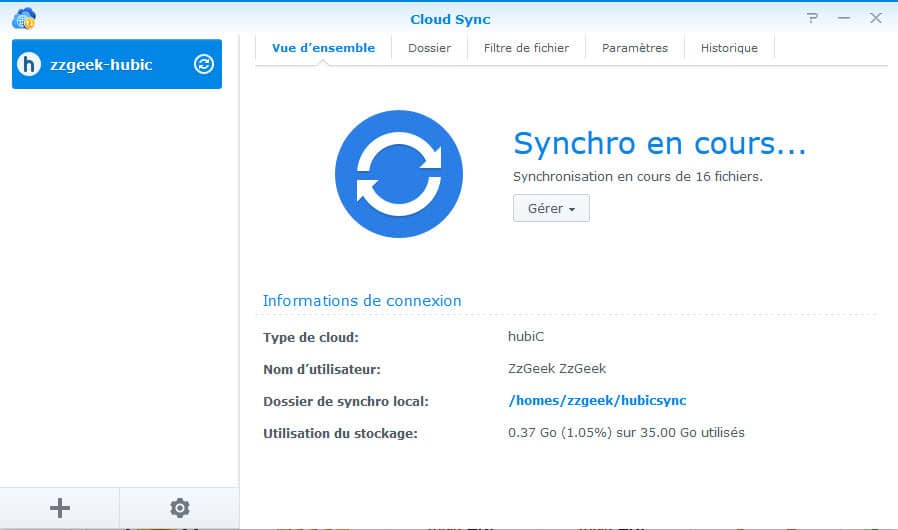Viewport: 898px width, 530px height.
Task: Select the zzgeek-hubic connection
Action: click(x=117, y=64)
